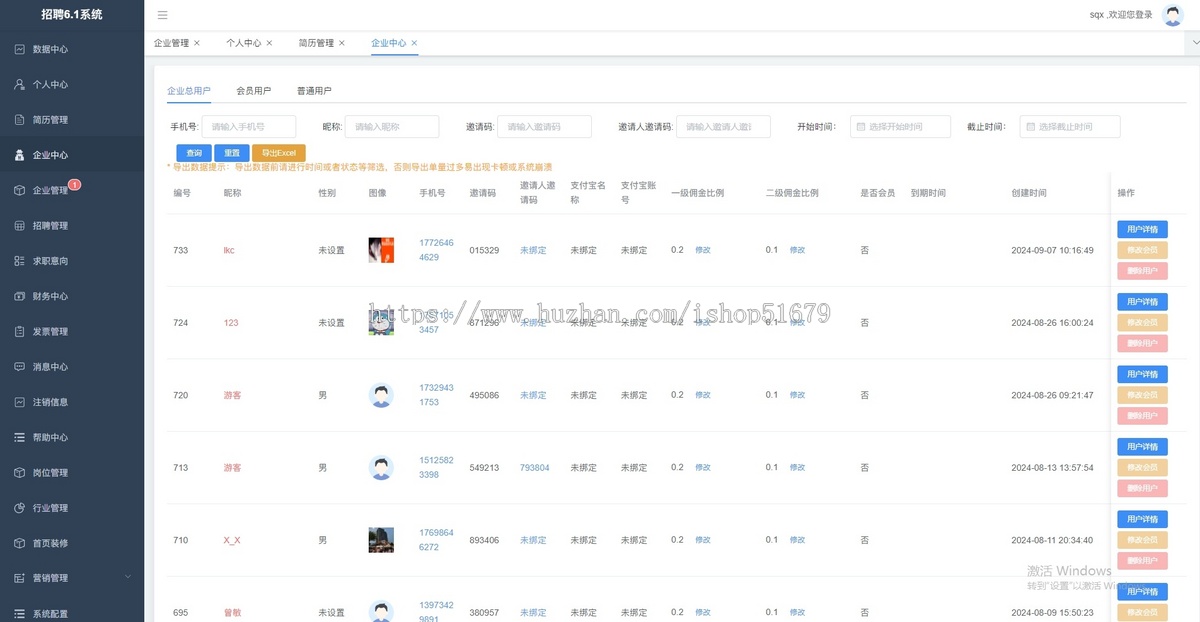Select 会员用户 tab

(254, 90)
